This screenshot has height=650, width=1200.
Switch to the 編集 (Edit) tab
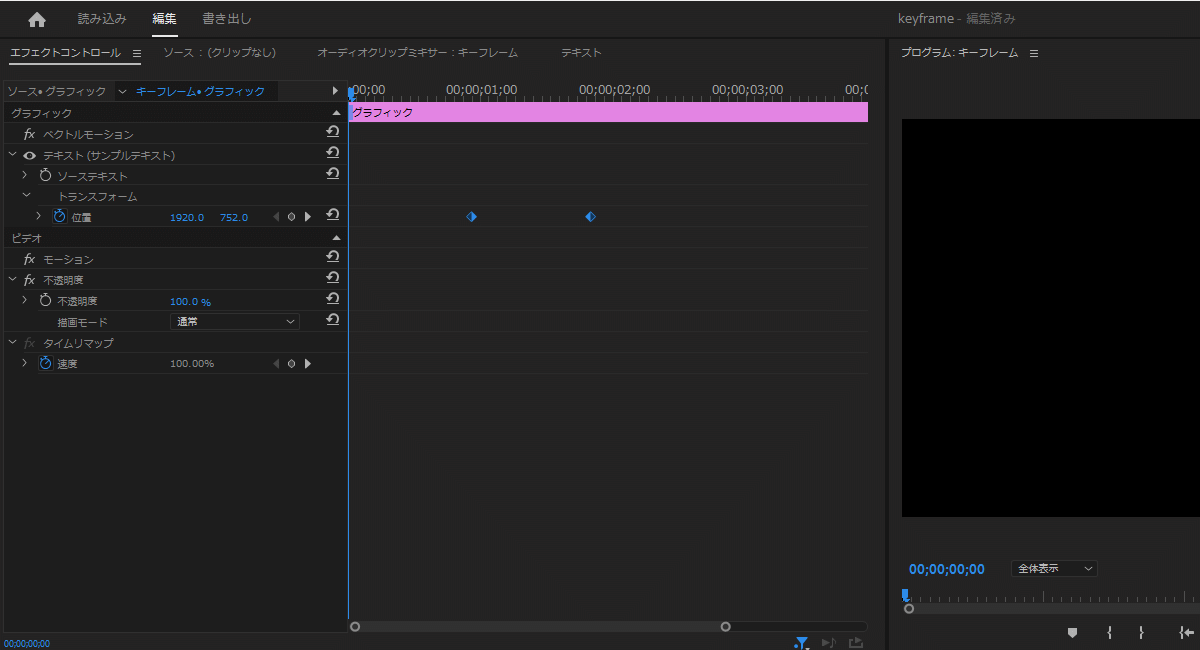pos(165,18)
